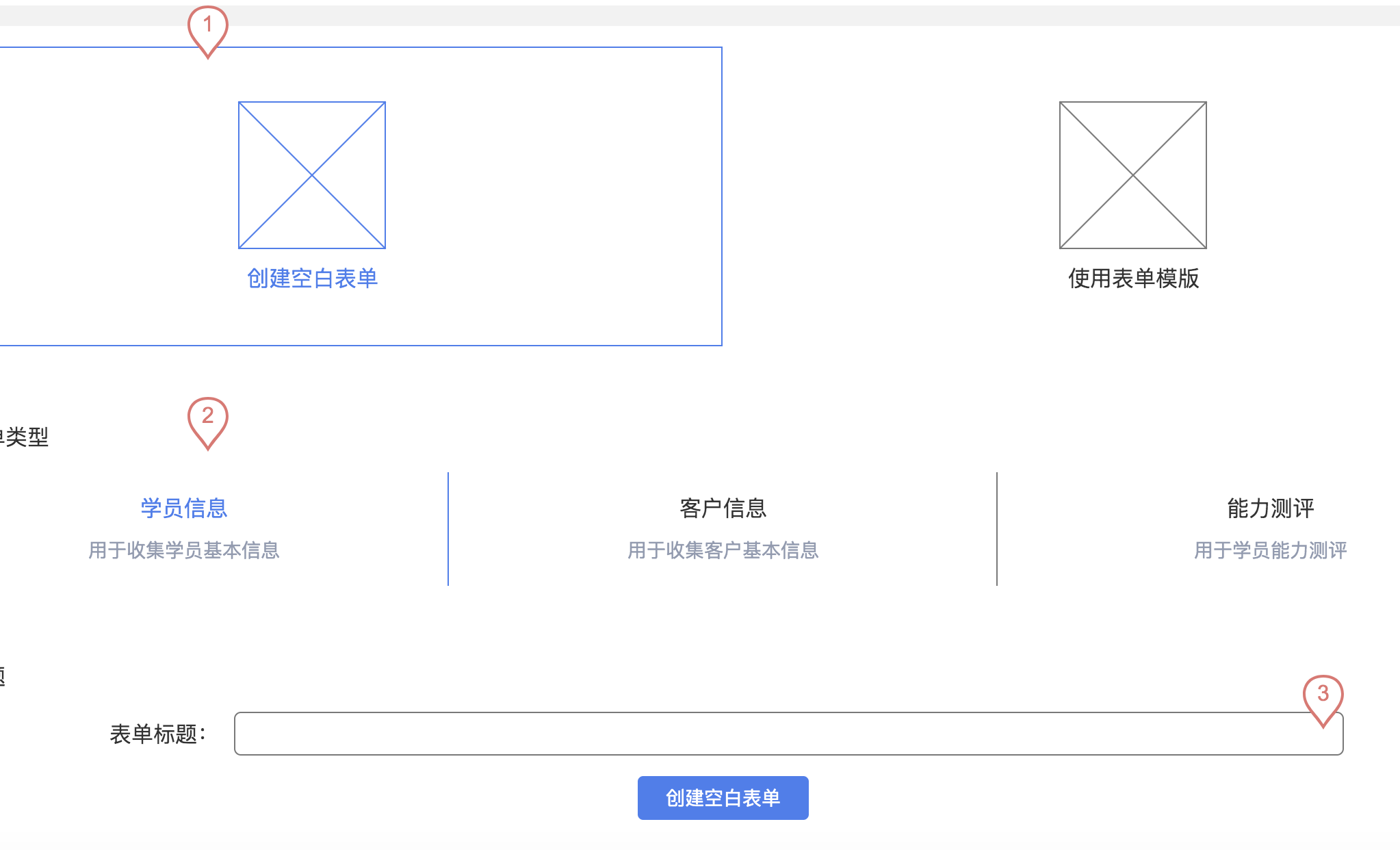This screenshot has width=1400, height=850.
Task: Choose the 使用表单模版 text label
Action: tap(1133, 279)
